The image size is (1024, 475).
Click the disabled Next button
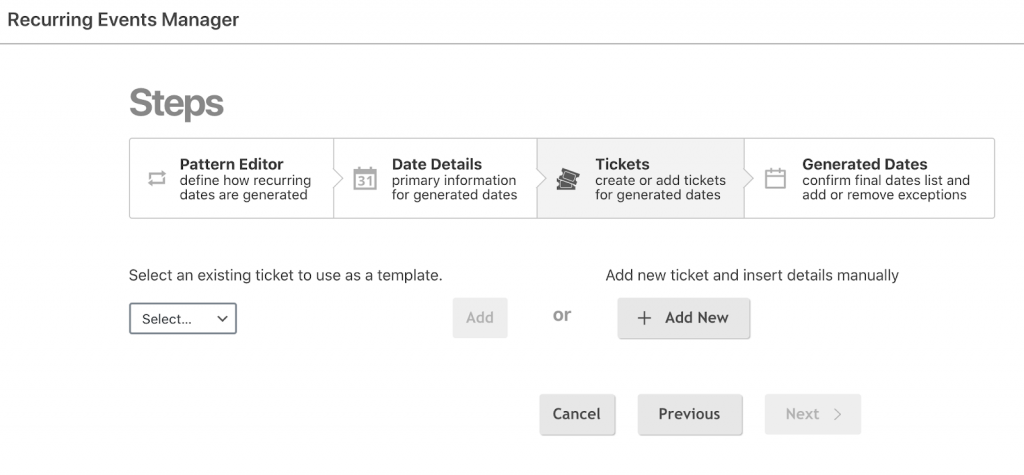pos(813,414)
